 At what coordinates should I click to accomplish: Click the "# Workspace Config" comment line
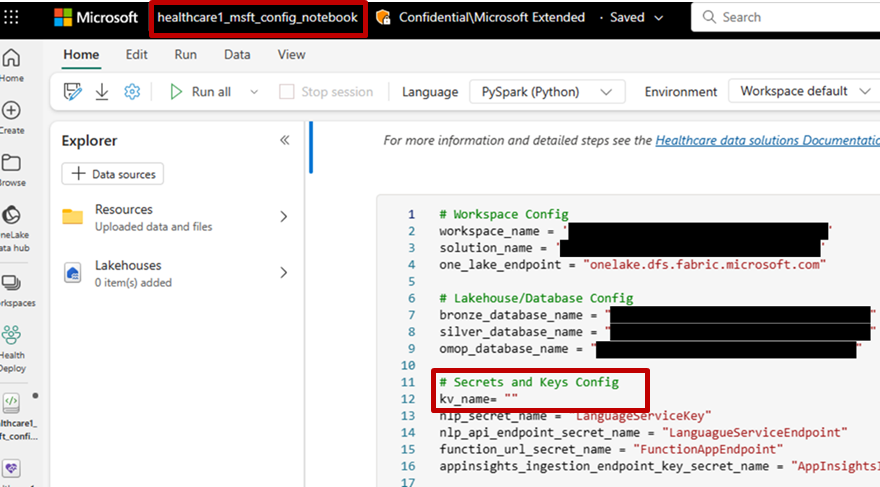pyautogui.click(x=504, y=214)
